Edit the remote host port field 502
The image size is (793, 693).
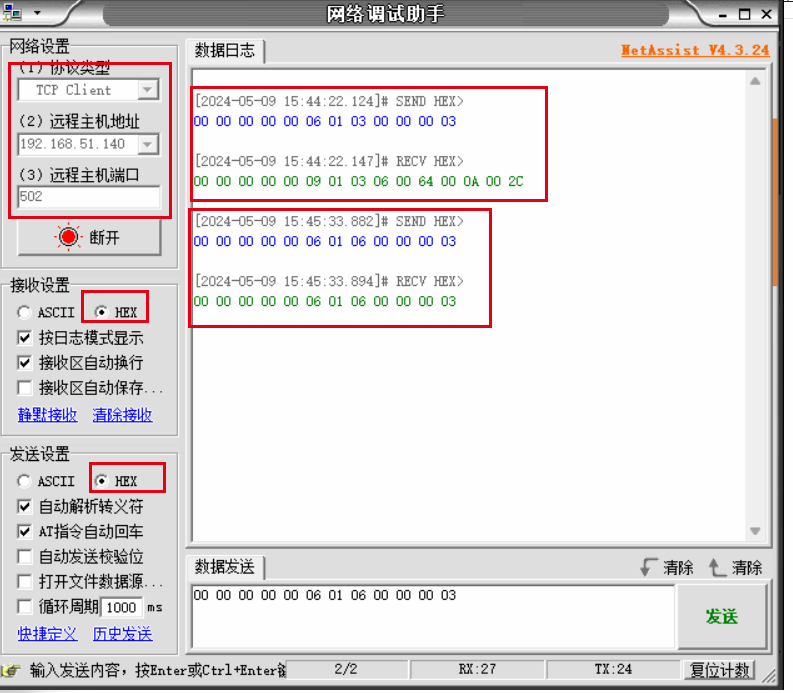point(89,197)
